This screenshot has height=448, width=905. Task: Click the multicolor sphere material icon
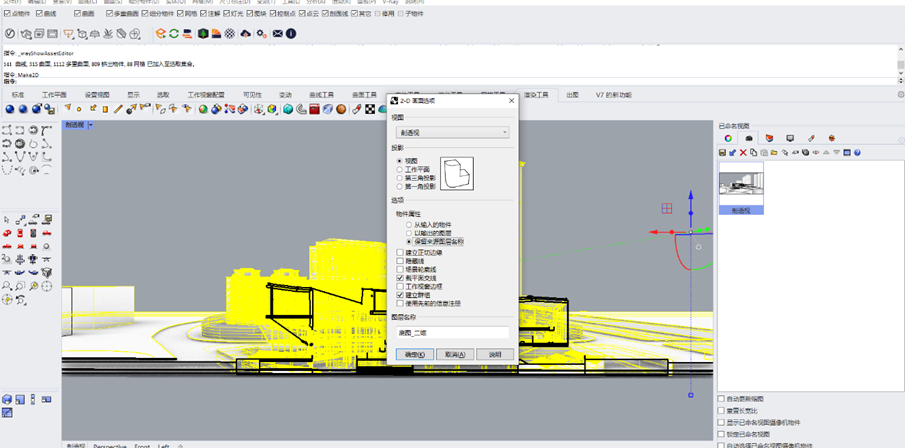(203, 109)
